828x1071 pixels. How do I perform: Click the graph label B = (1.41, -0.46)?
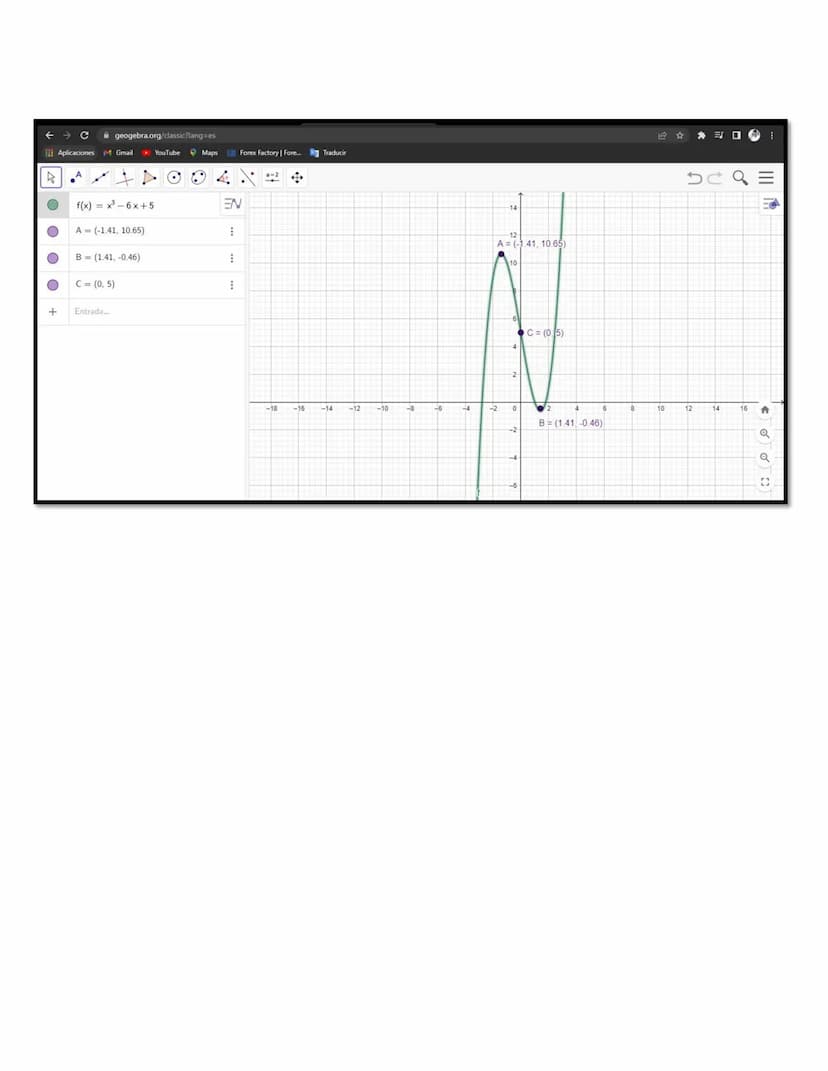click(570, 423)
